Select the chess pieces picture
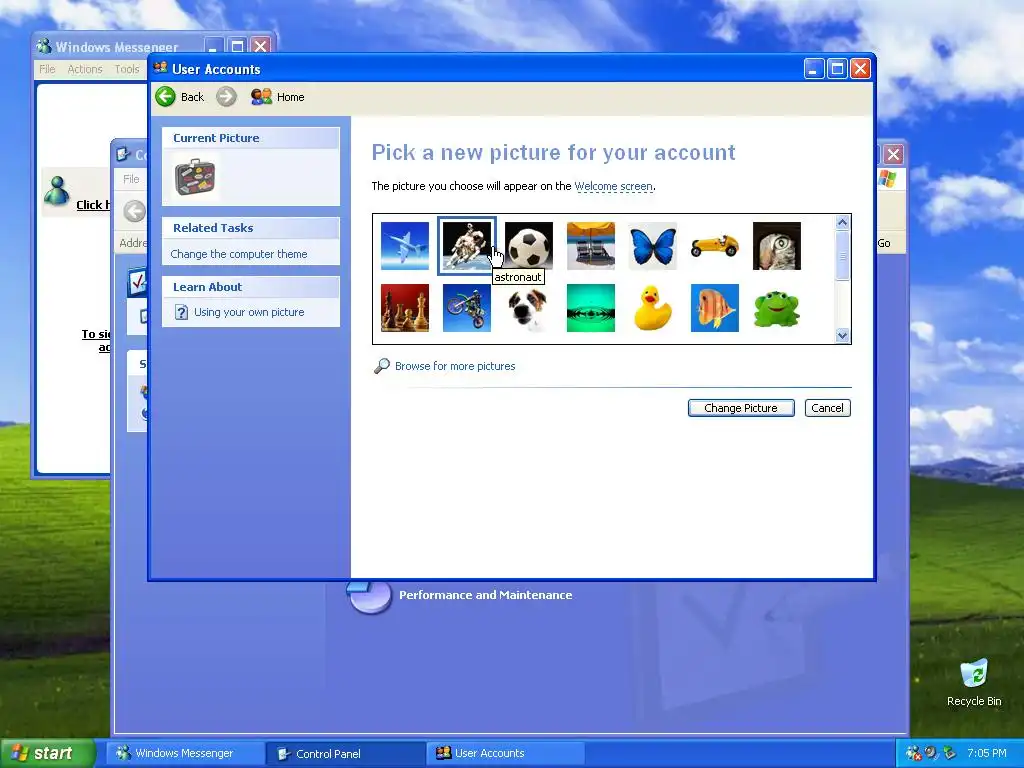Image resolution: width=1024 pixels, height=768 pixels. (x=405, y=308)
